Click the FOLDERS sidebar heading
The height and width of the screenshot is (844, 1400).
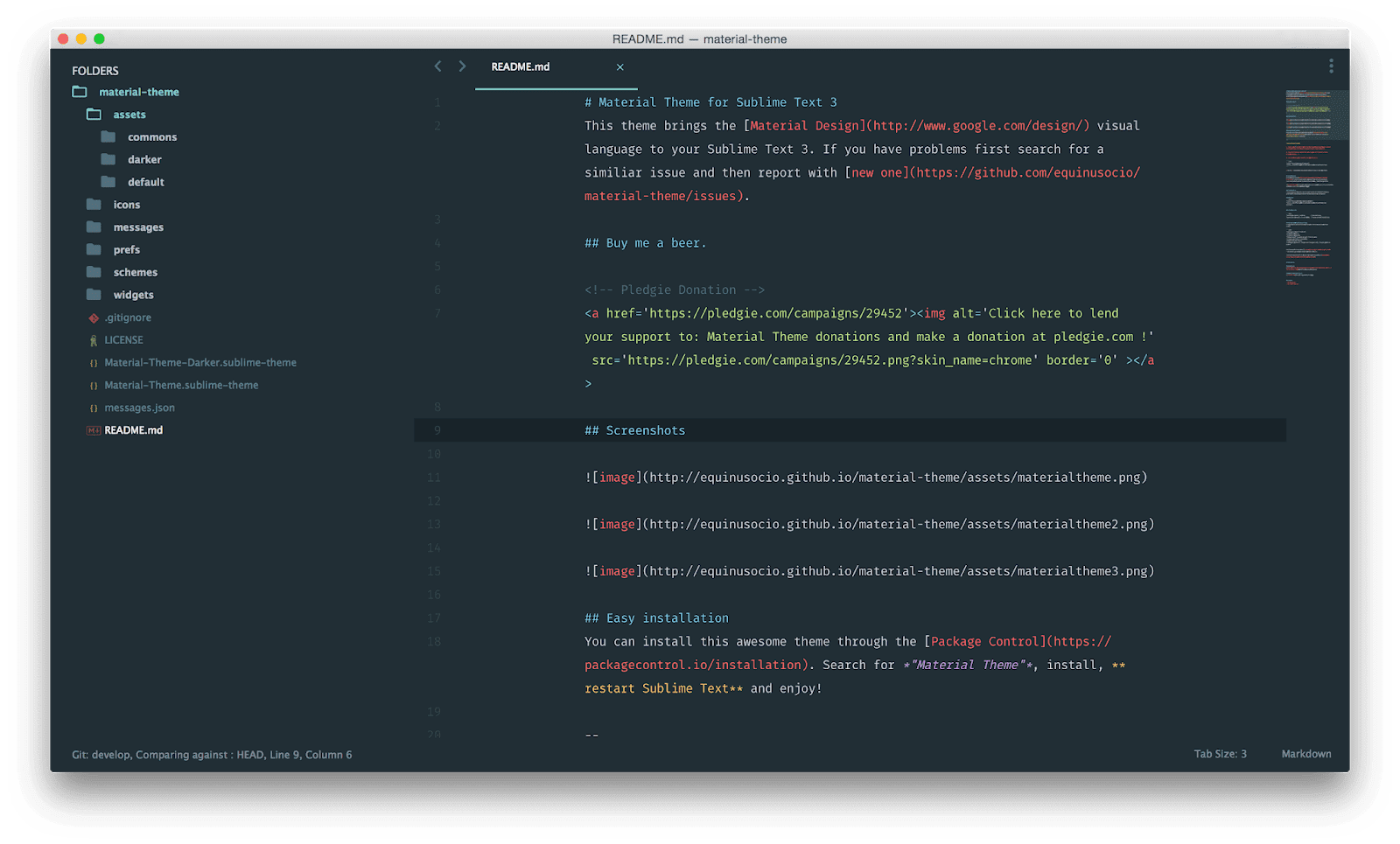point(95,71)
